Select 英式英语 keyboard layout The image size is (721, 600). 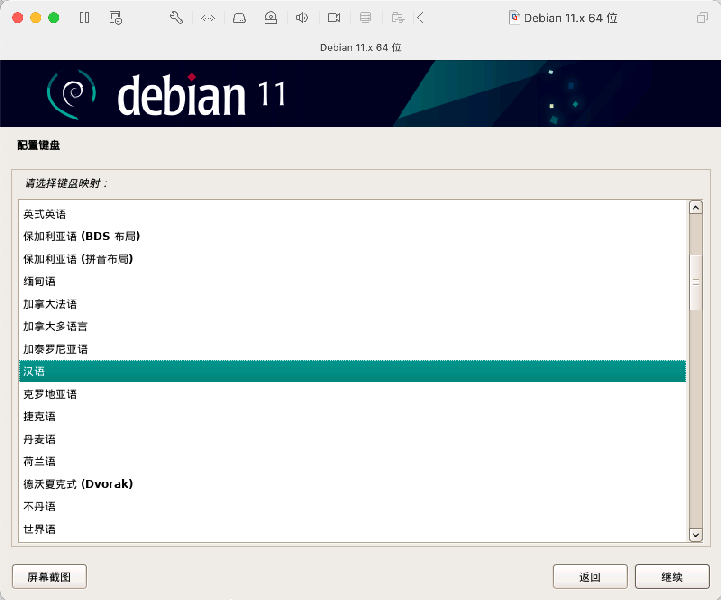(352, 214)
